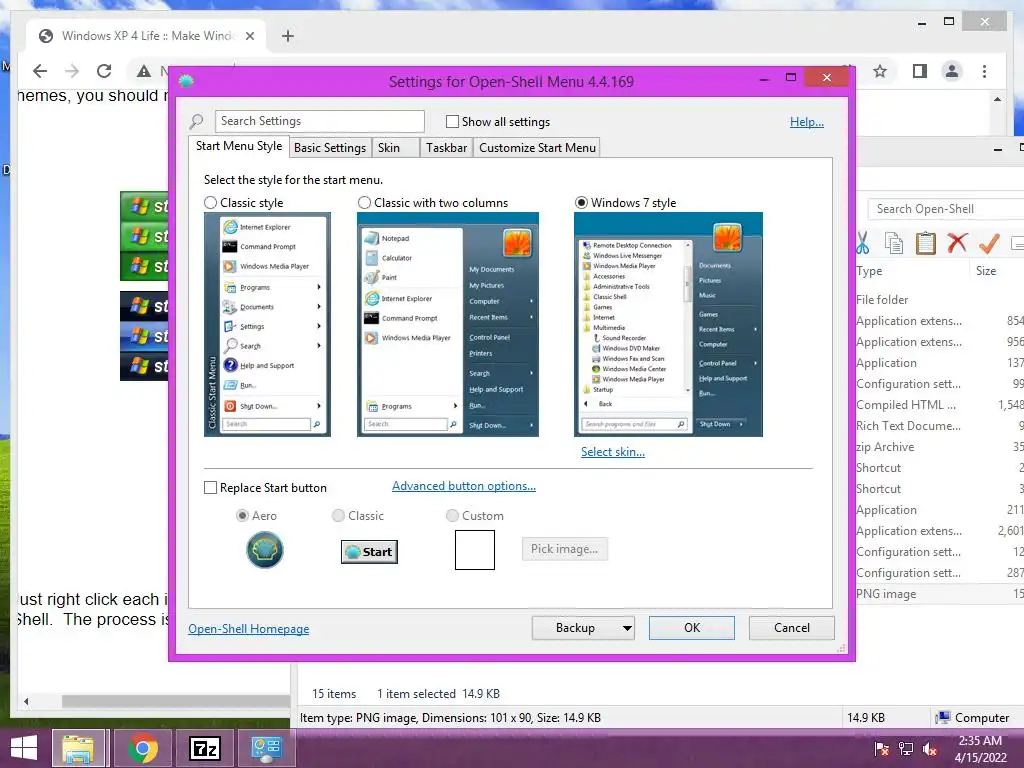
Task: Click the Select skin link
Action: pyautogui.click(x=613, y=452)
